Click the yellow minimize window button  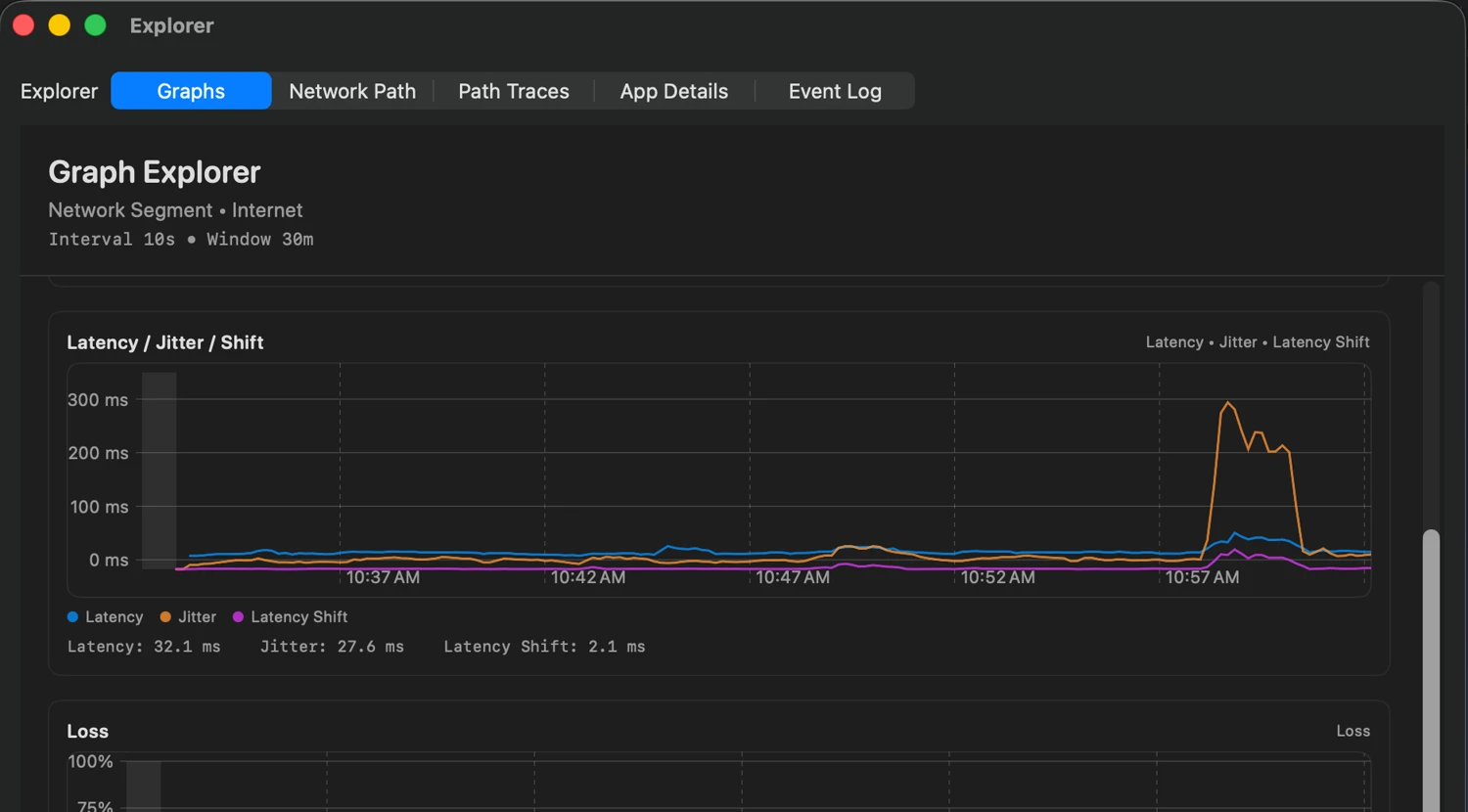(60, 25)
